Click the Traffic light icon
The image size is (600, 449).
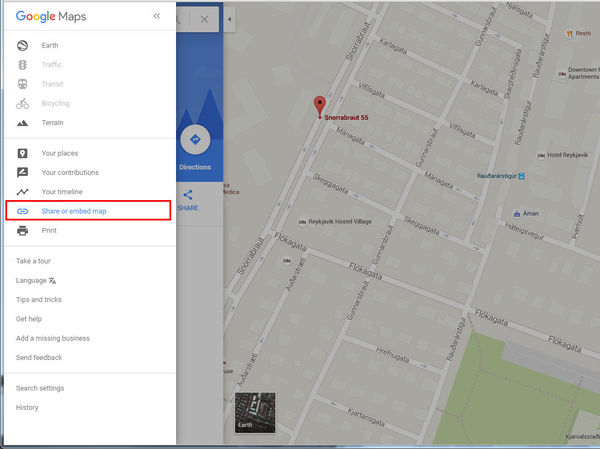point(23,65)
